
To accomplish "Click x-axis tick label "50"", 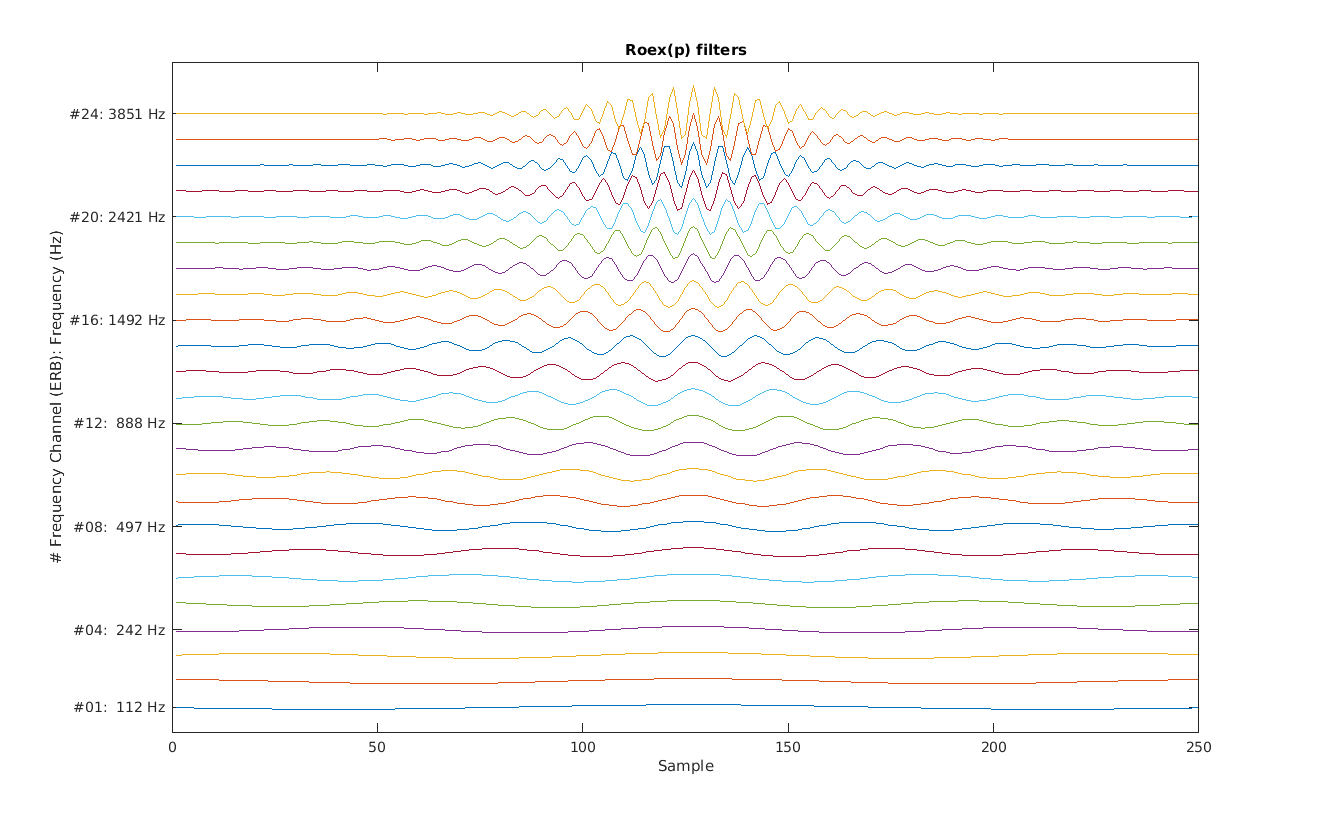I will coord(377,747).
